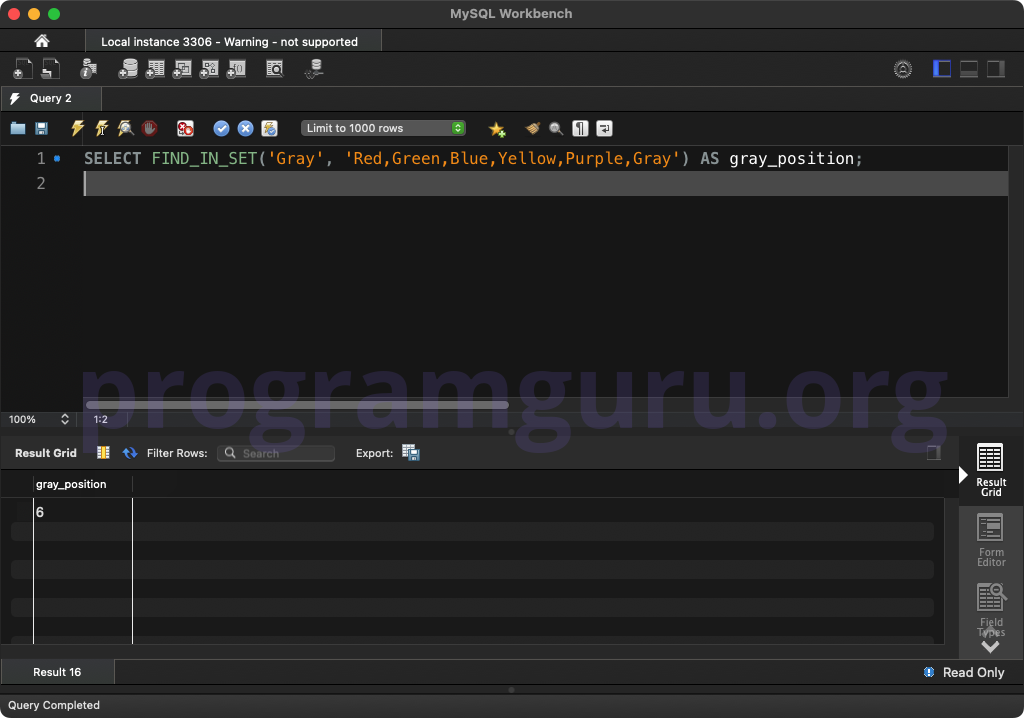Save snippet with star icon
Viewport: 1024px width, 718px height.
click(496, 129)
